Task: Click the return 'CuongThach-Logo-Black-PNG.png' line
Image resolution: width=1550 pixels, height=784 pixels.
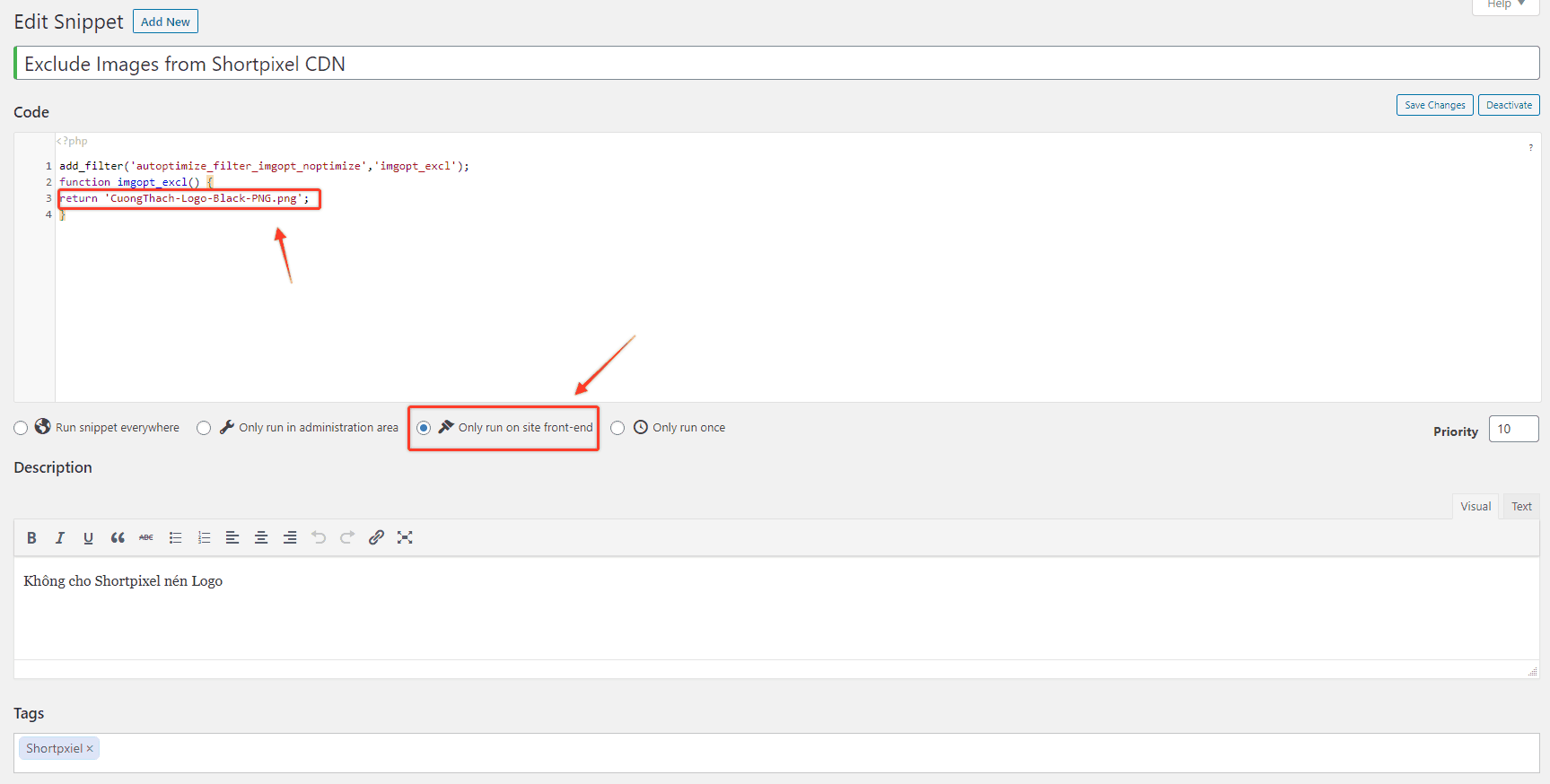Action: [184, 198]
